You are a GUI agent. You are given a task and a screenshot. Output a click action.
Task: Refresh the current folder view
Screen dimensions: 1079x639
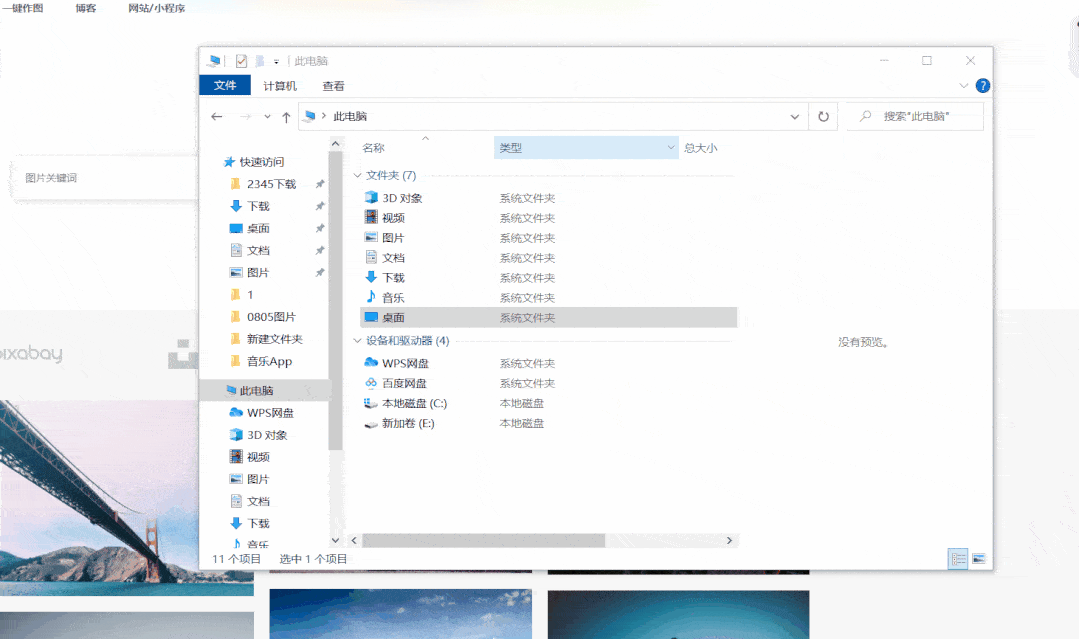pos(823,116)
